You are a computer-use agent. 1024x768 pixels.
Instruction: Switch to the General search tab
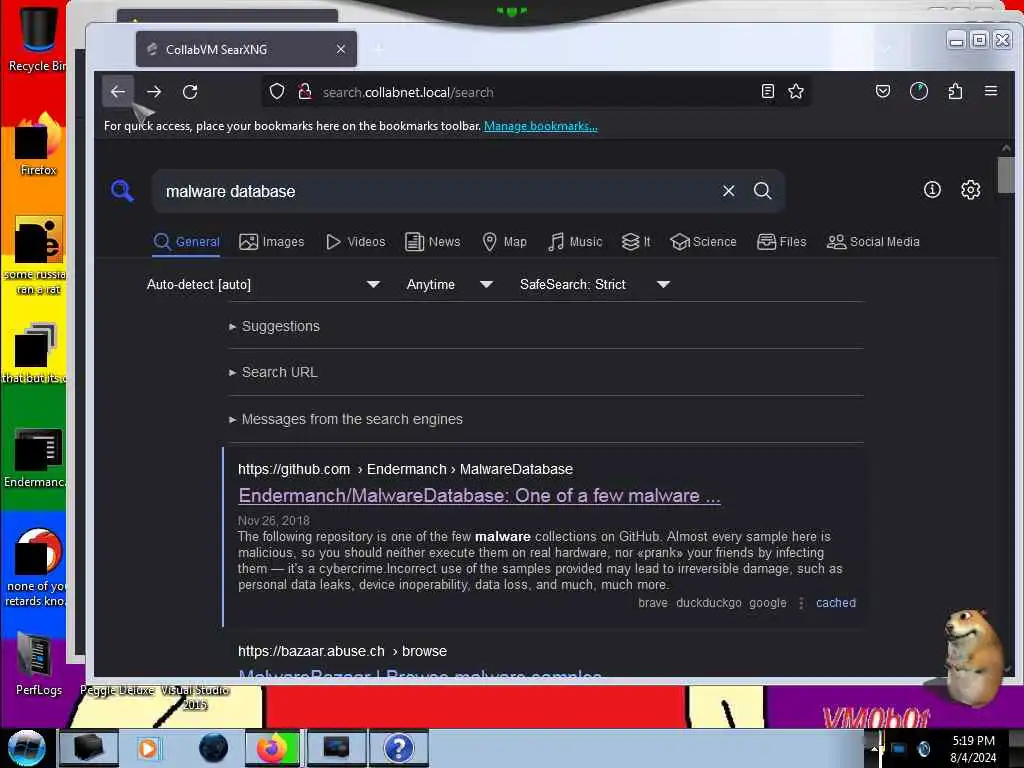tap(187, 242)
